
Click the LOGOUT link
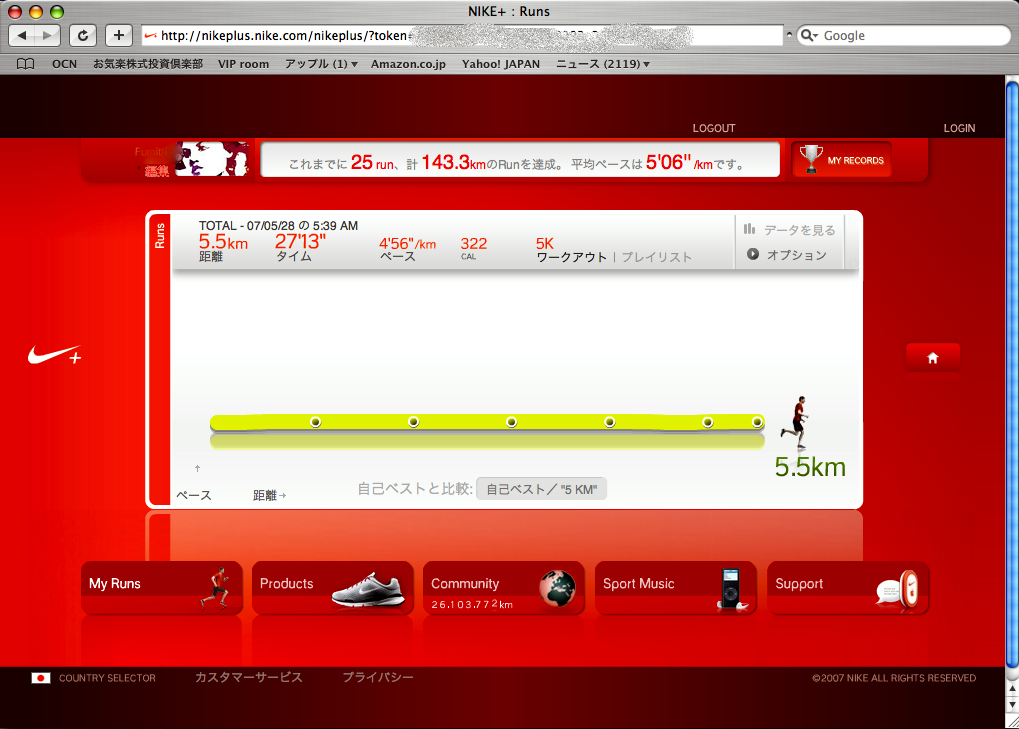pyautogui.click(x=714, y=128)
